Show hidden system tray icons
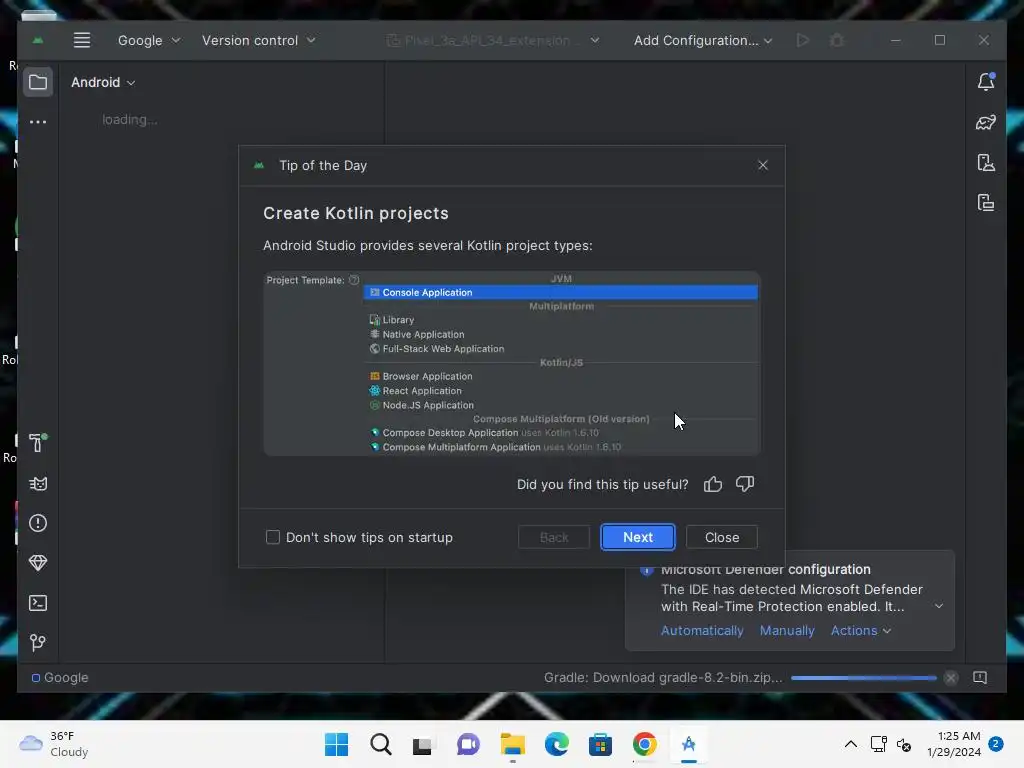Image resolution: width=1024 pixels, height=768 pixels. (x=851, y=744)
